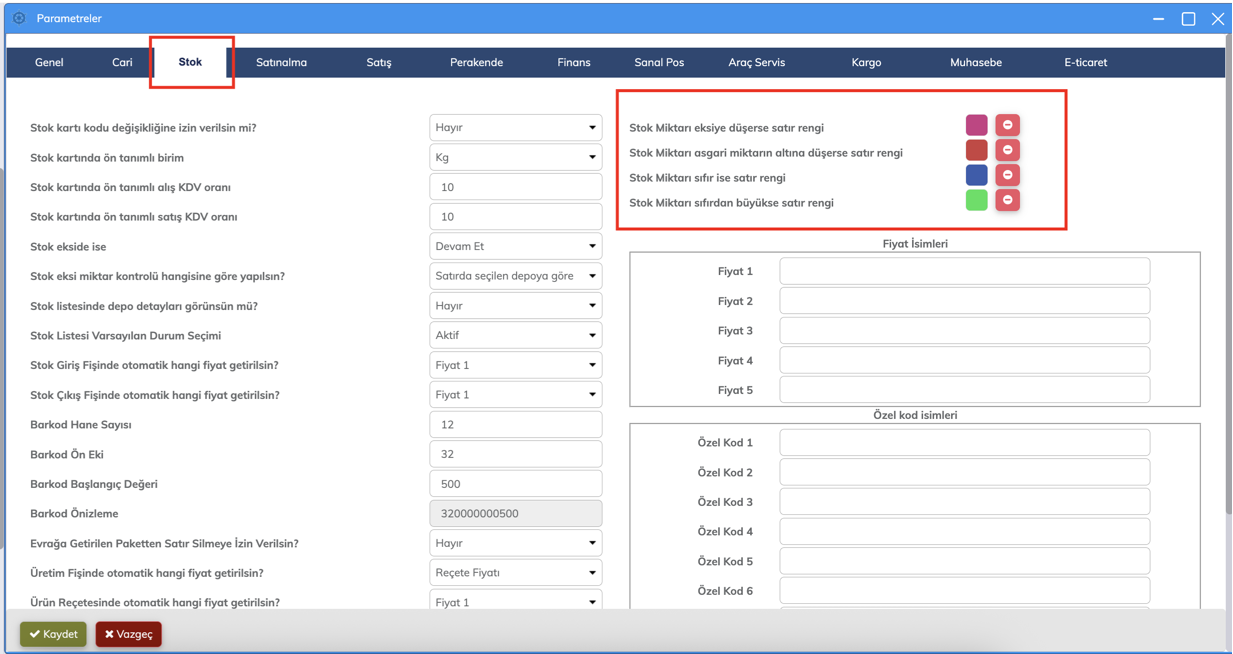Expand the 'Stok ekside ise' dropdown
The width and height of the screenshot is (1233, 654).
pyautogui.click(x=515, y=246)
